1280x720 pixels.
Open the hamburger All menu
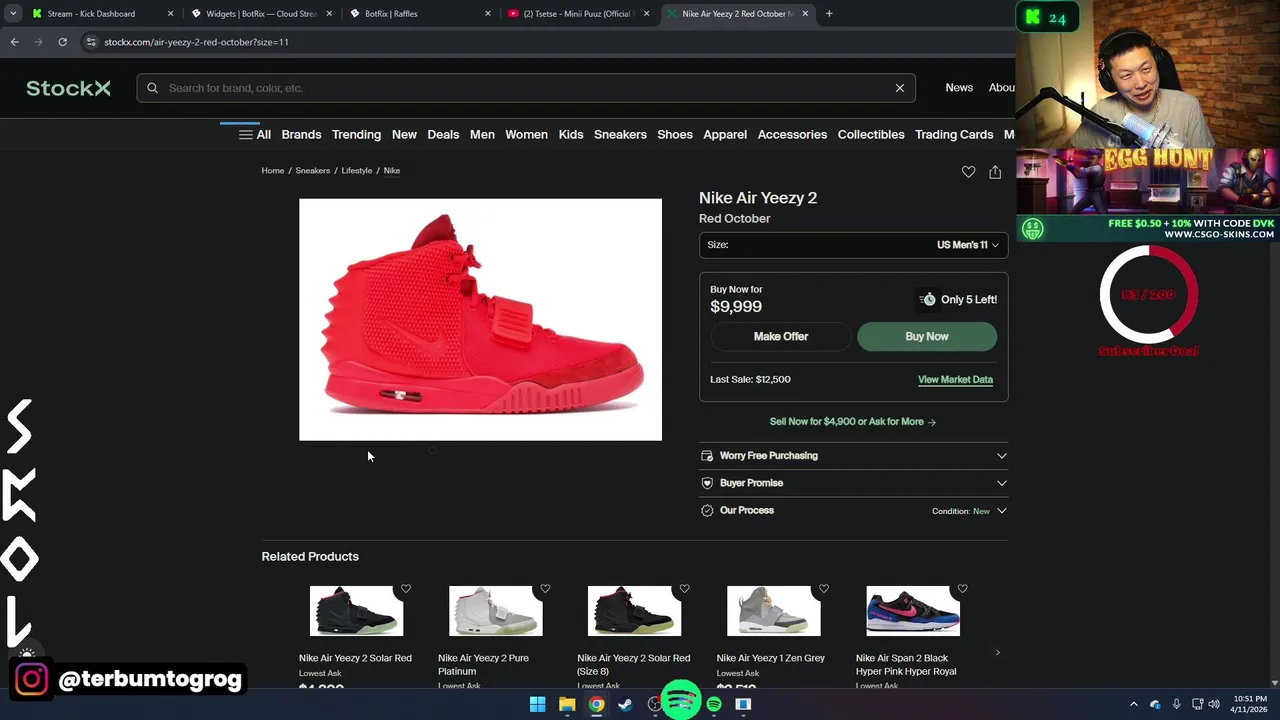254,134
